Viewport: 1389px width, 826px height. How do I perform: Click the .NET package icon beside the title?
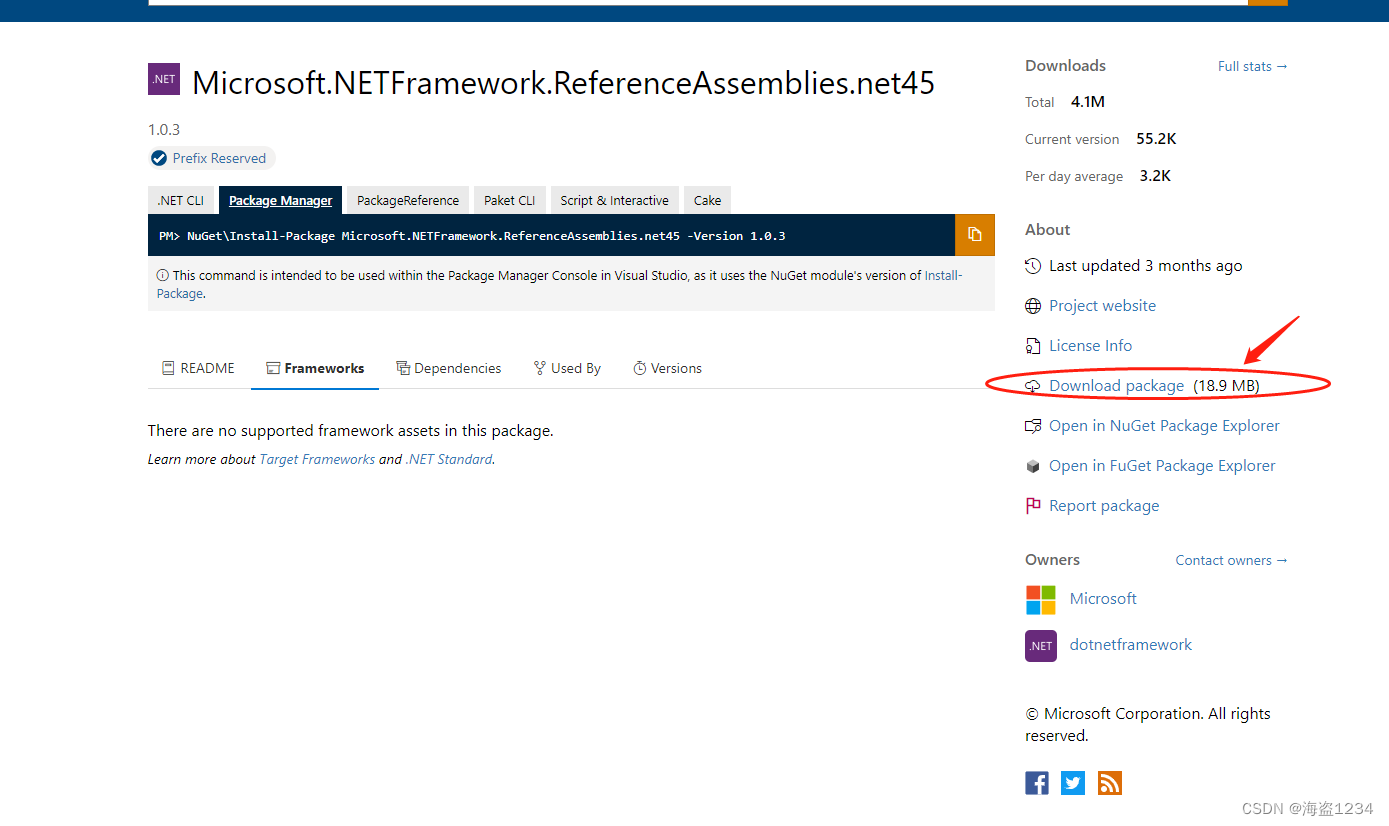[x=163, y=78]
